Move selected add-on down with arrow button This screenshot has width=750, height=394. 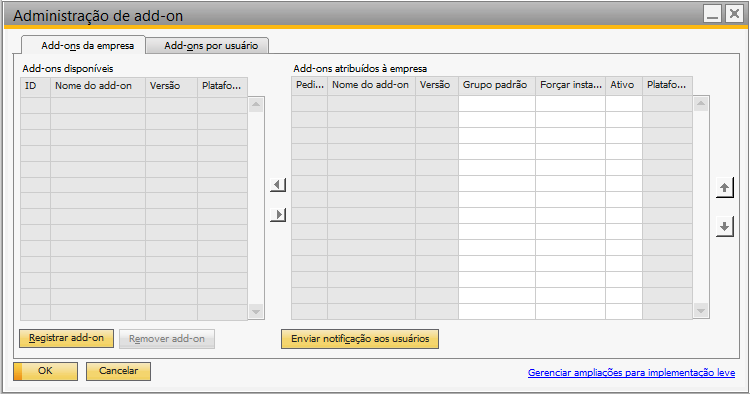(x=725, y=226)
